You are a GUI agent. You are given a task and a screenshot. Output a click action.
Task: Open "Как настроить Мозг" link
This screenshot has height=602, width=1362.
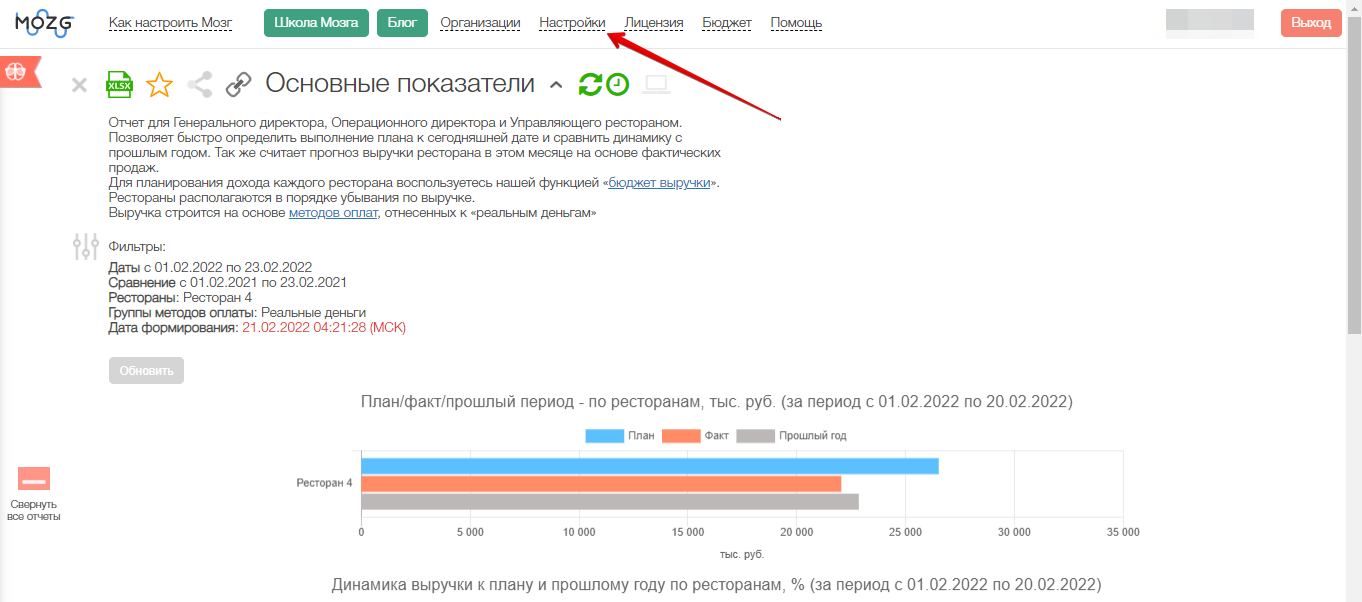(170, 23)
